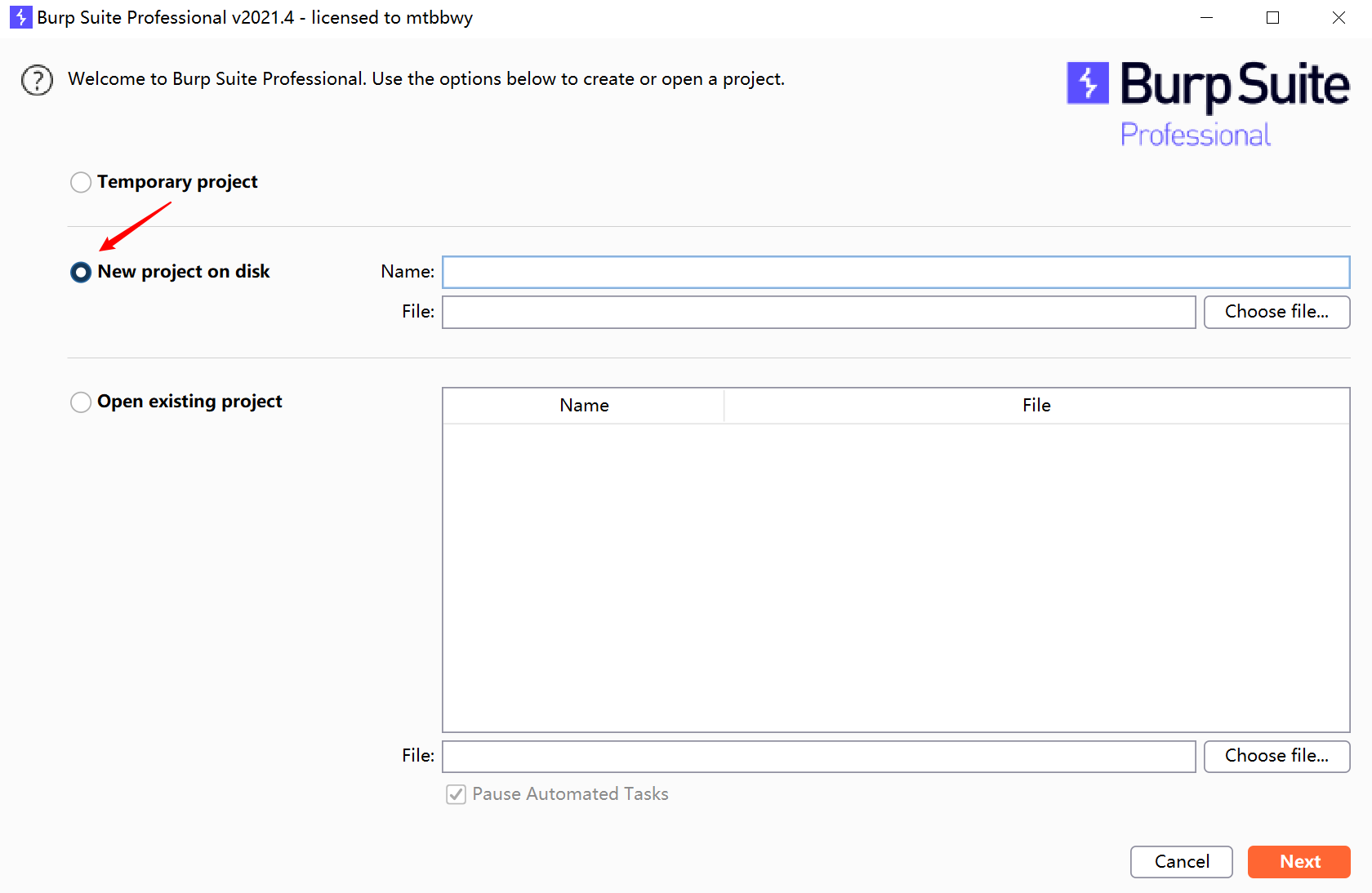Focus the new project File path field
The height and width of the screenshot is (893, 1372).
pyautogui.click(x=819, y=312)
